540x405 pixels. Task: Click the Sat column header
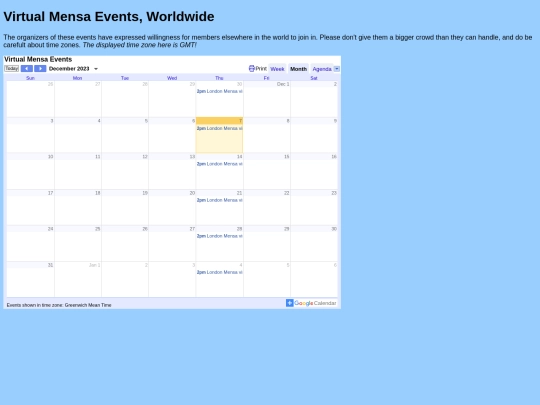[x=314, y=78]
